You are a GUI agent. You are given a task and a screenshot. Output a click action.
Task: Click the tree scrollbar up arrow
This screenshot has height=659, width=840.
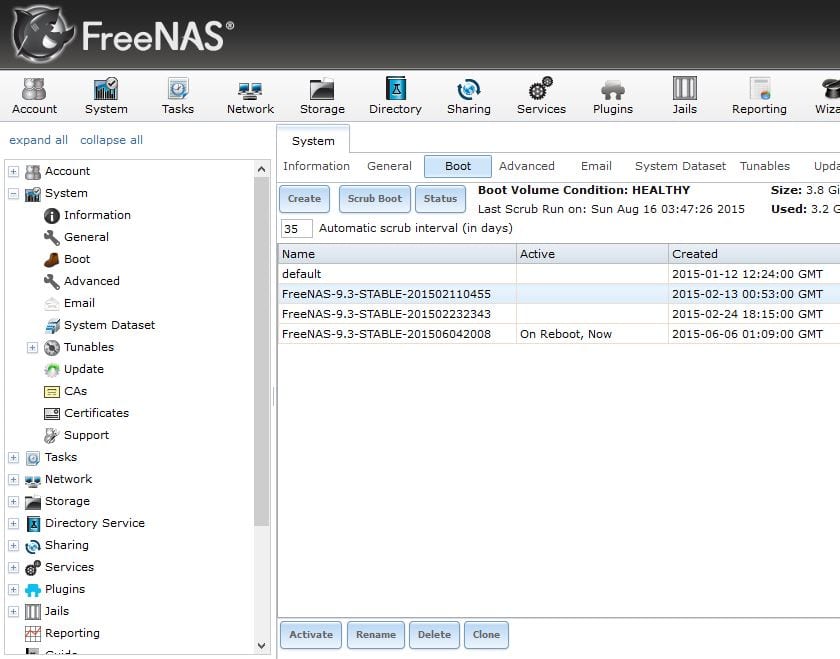point(261,169)
